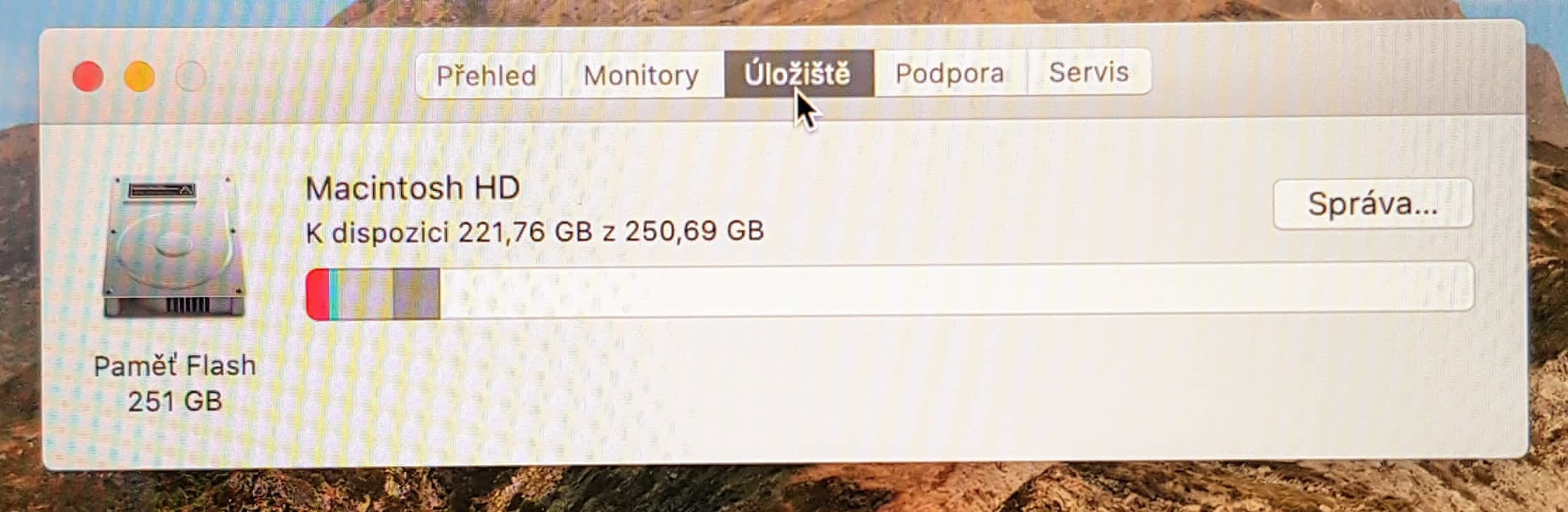
Task: Click the greyed-out zoom window button
Action: [190, 77]
